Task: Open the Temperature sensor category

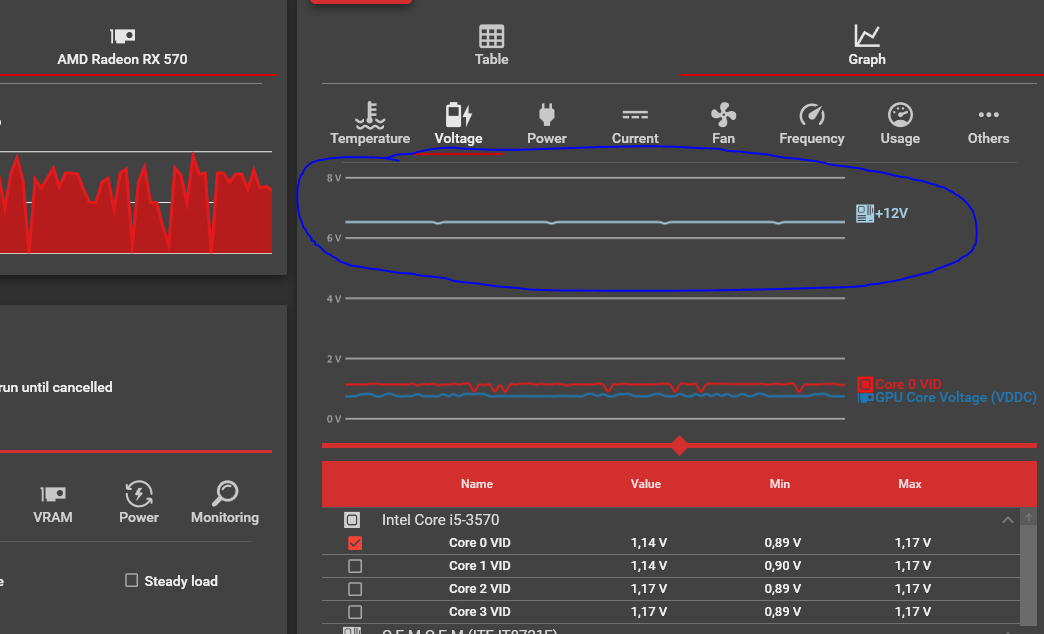Action: coord(370,124)
